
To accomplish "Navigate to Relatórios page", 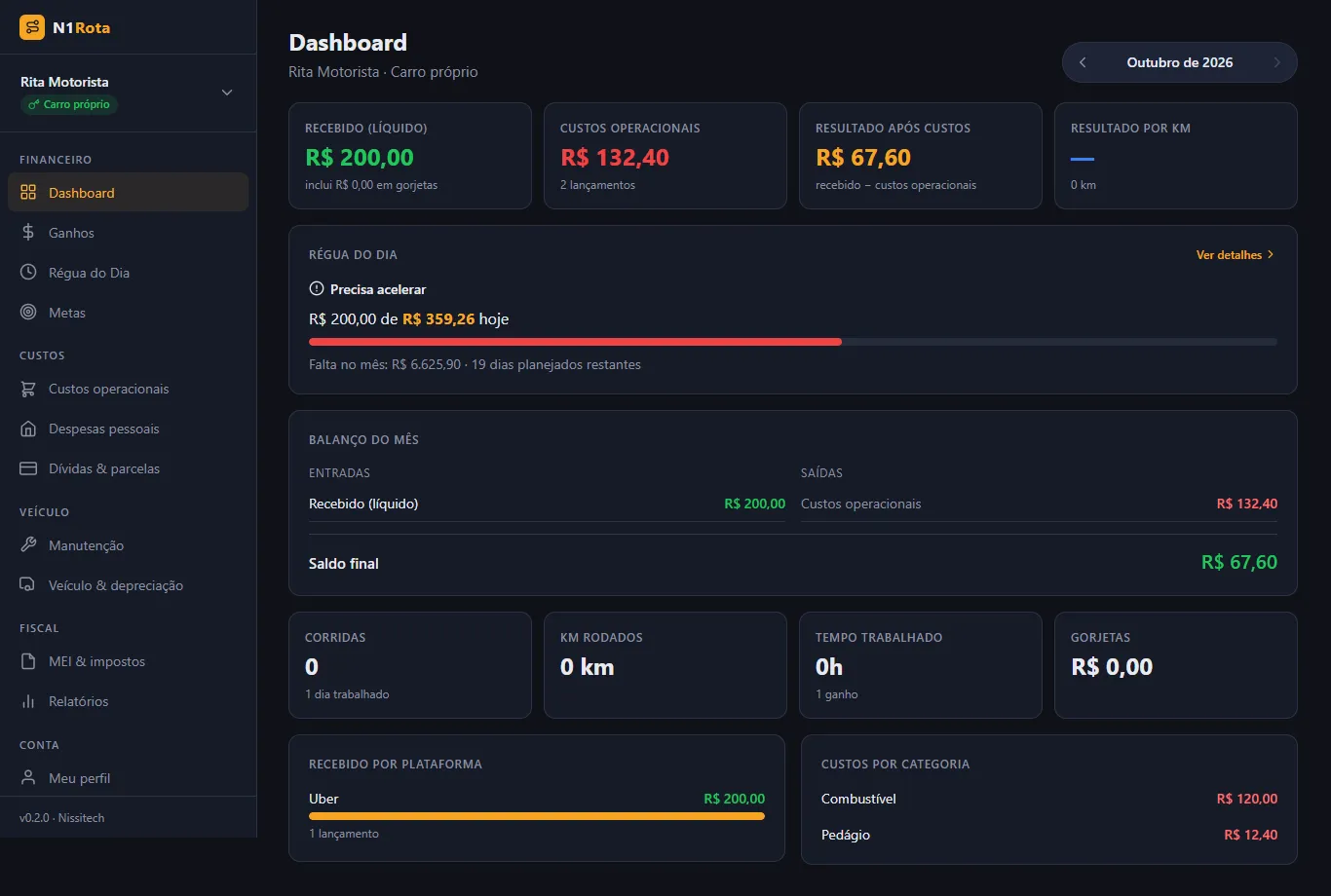I will (129, 701).
